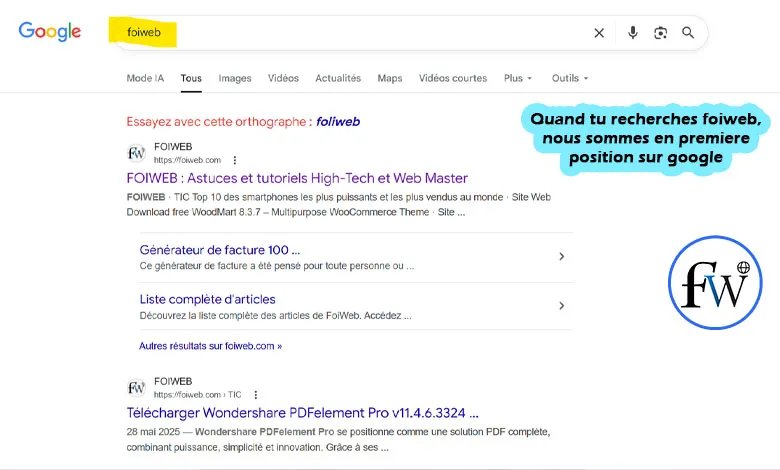Click snippet text 'Ce générateur de facture a été pensé'

point(277,266)
